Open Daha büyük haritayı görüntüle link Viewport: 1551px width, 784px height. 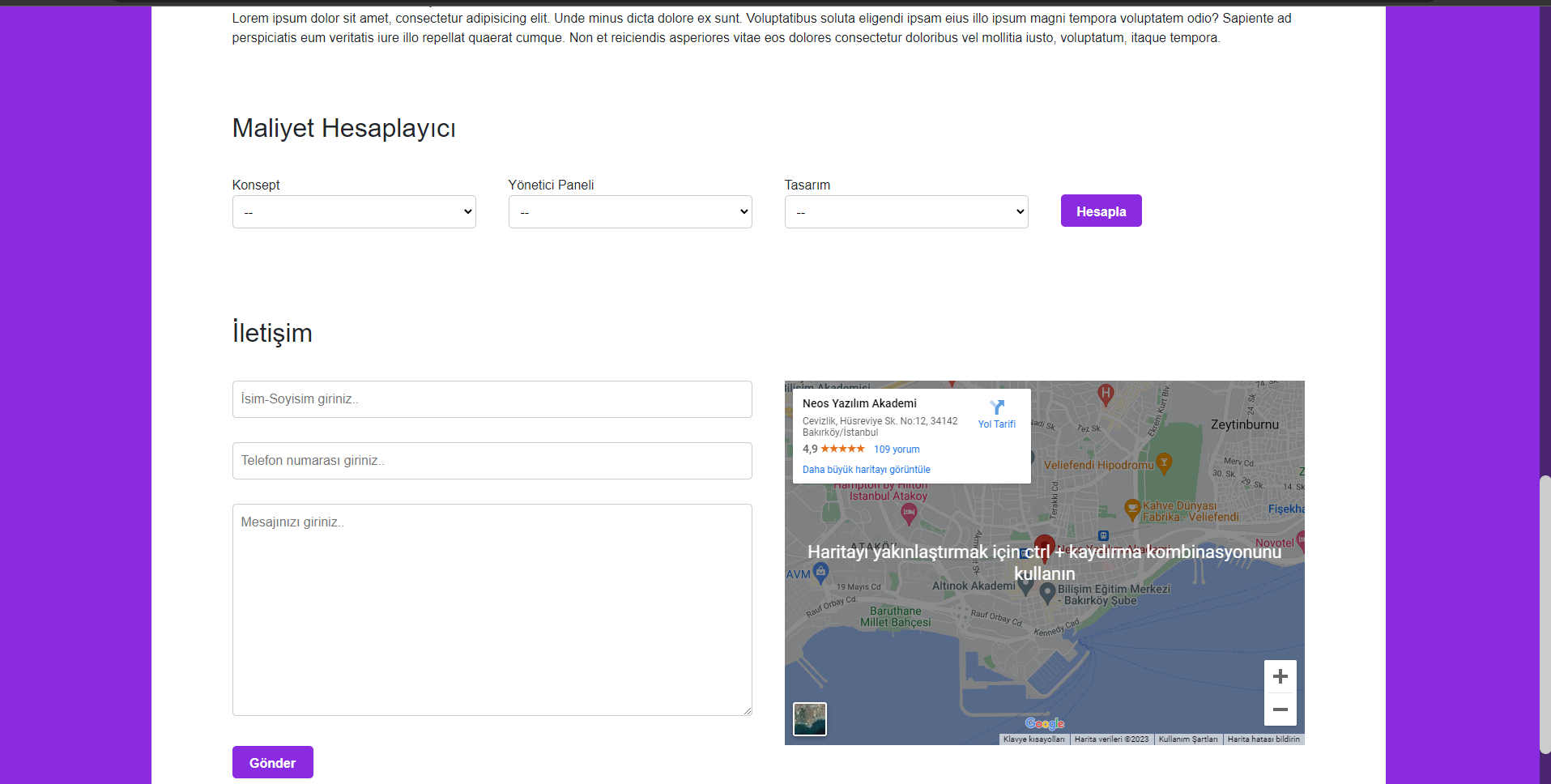tap(866, 469)
